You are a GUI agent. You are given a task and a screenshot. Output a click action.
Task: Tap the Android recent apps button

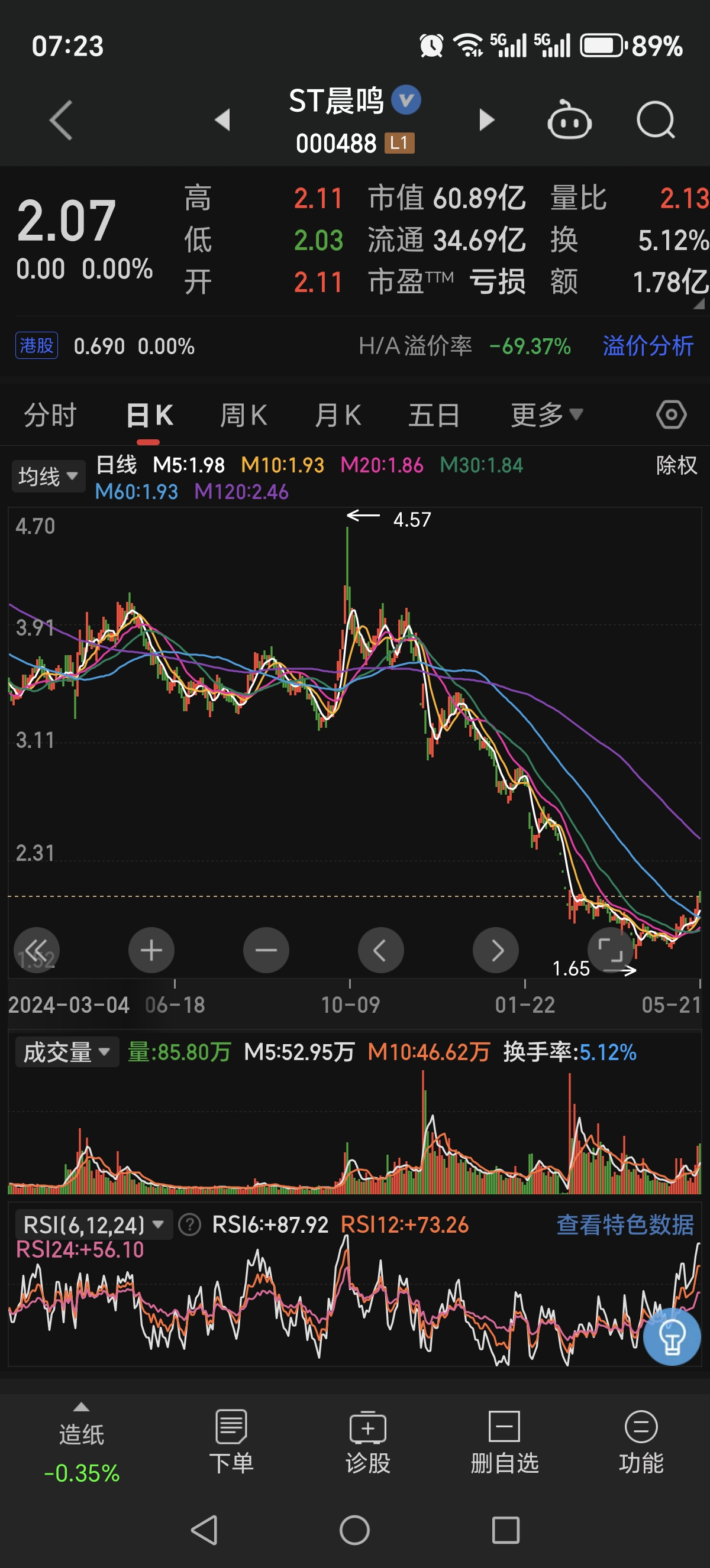(x=505, y=1530)
